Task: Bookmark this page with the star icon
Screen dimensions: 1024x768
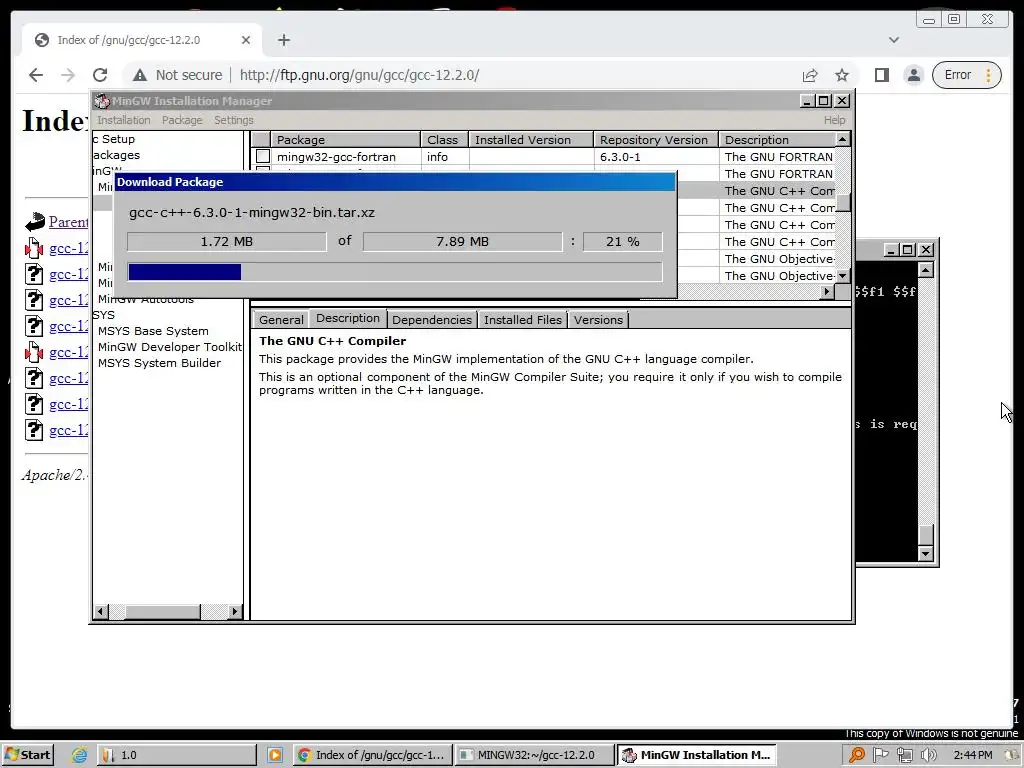Action: (x=842, y=75)
